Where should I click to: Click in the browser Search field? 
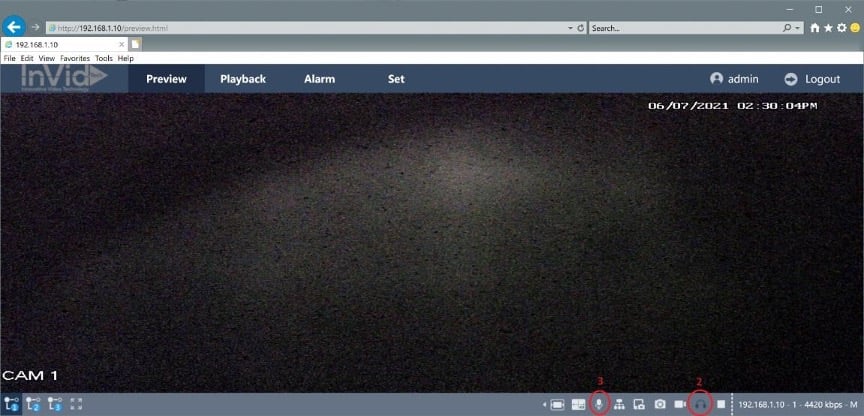[x=680, y=28]
